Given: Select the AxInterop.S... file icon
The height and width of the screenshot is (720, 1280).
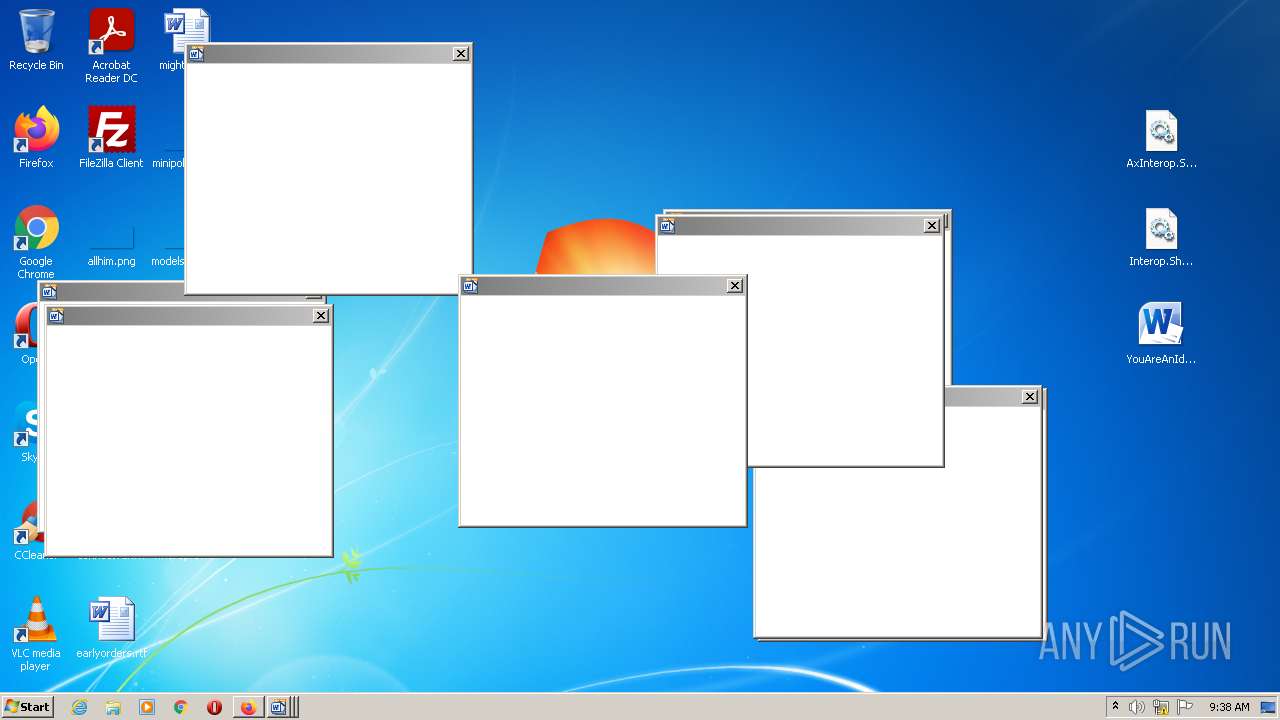Looking at the screenshot, I should (1161, 139).
